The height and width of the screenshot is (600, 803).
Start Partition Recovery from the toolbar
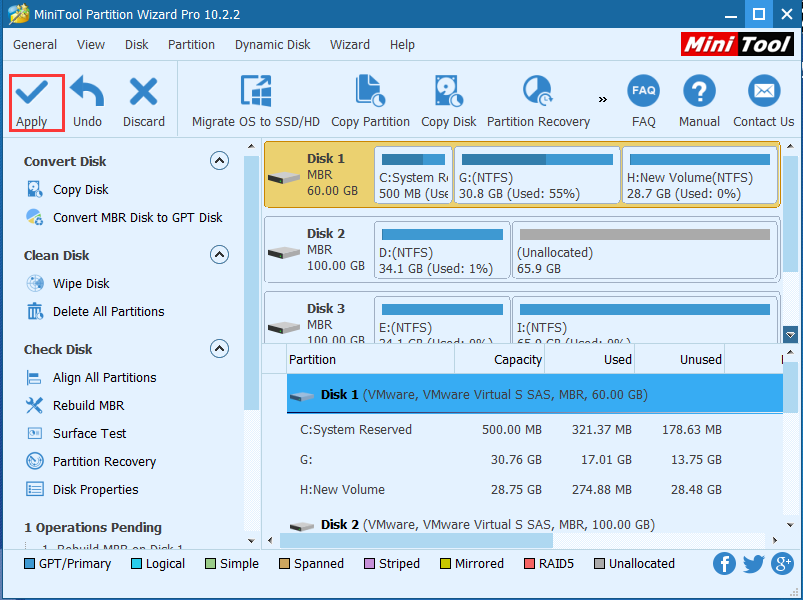tap(538, 102)
